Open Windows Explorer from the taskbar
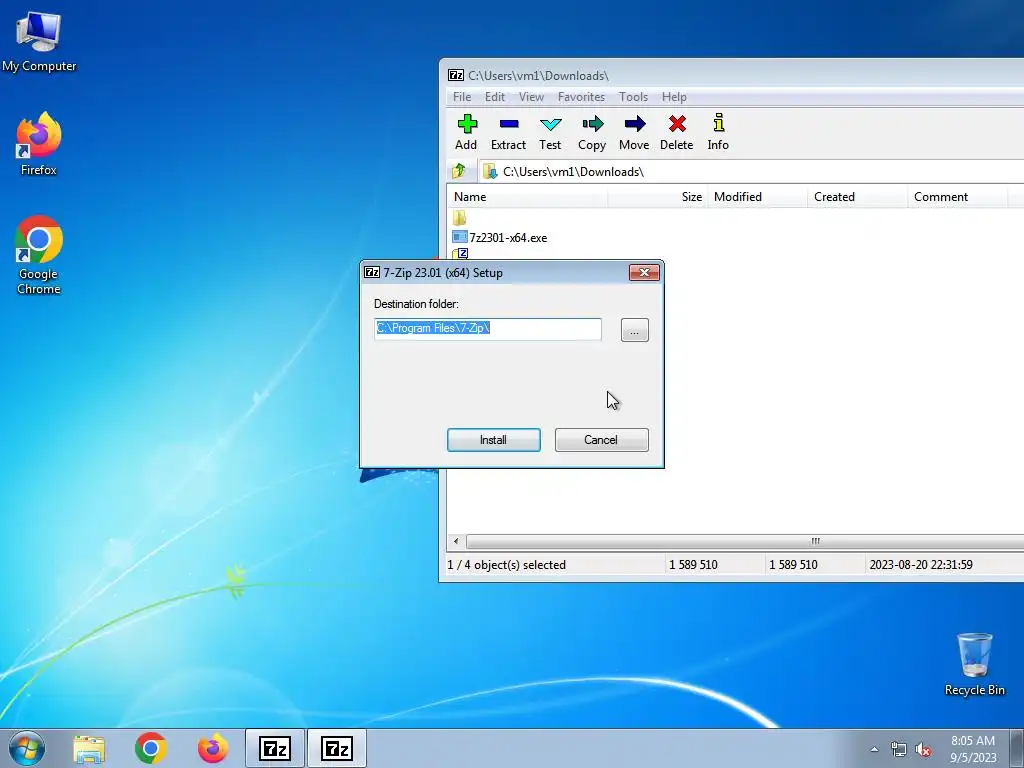 click(89, 748)
